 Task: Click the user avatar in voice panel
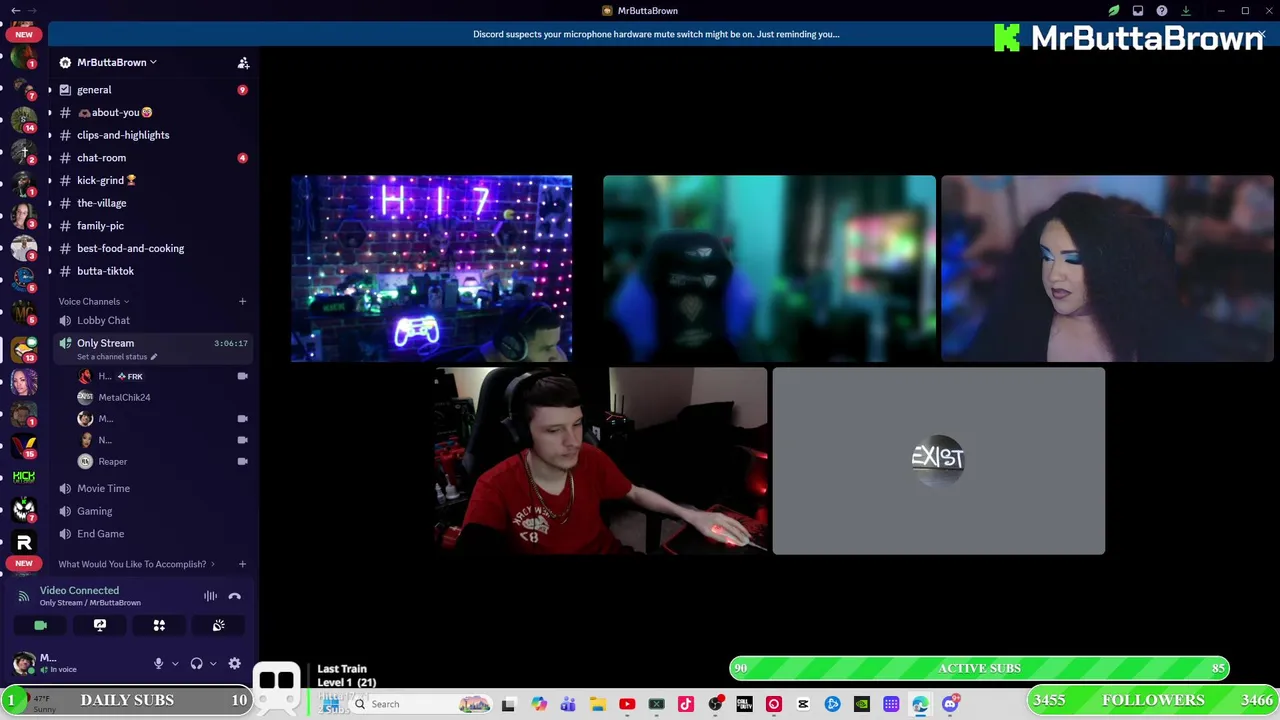point(24,663)
